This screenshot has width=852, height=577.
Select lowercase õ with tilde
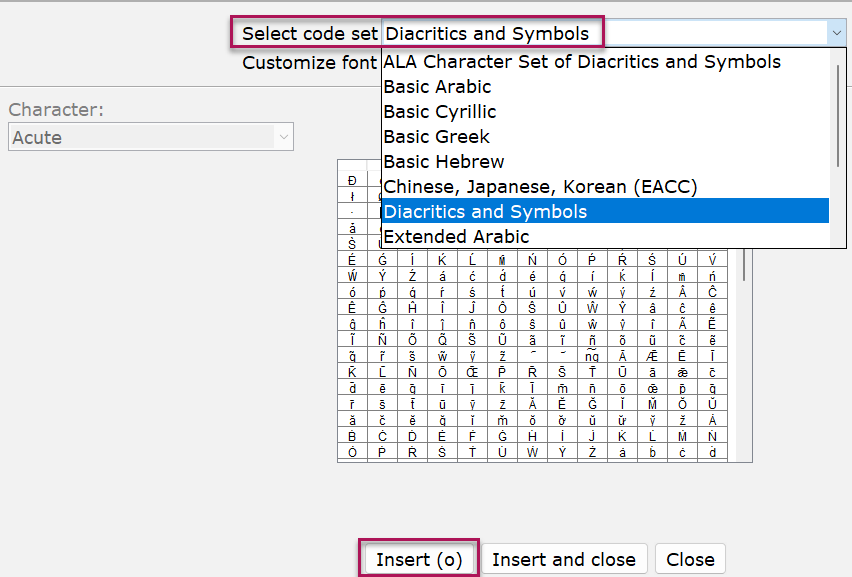point(622,340)
